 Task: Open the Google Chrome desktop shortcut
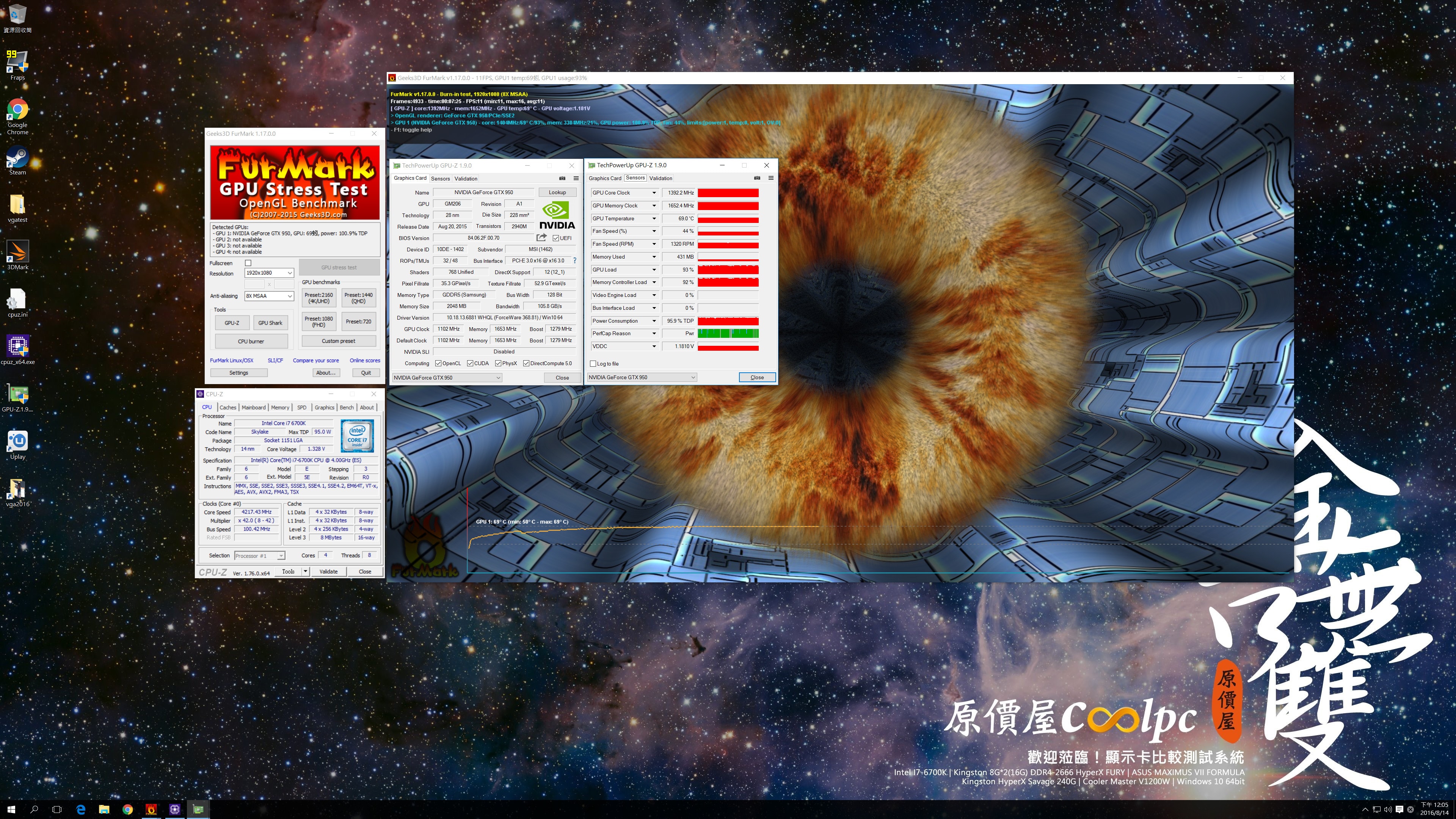pyautogui.click(x=17, y=116)
